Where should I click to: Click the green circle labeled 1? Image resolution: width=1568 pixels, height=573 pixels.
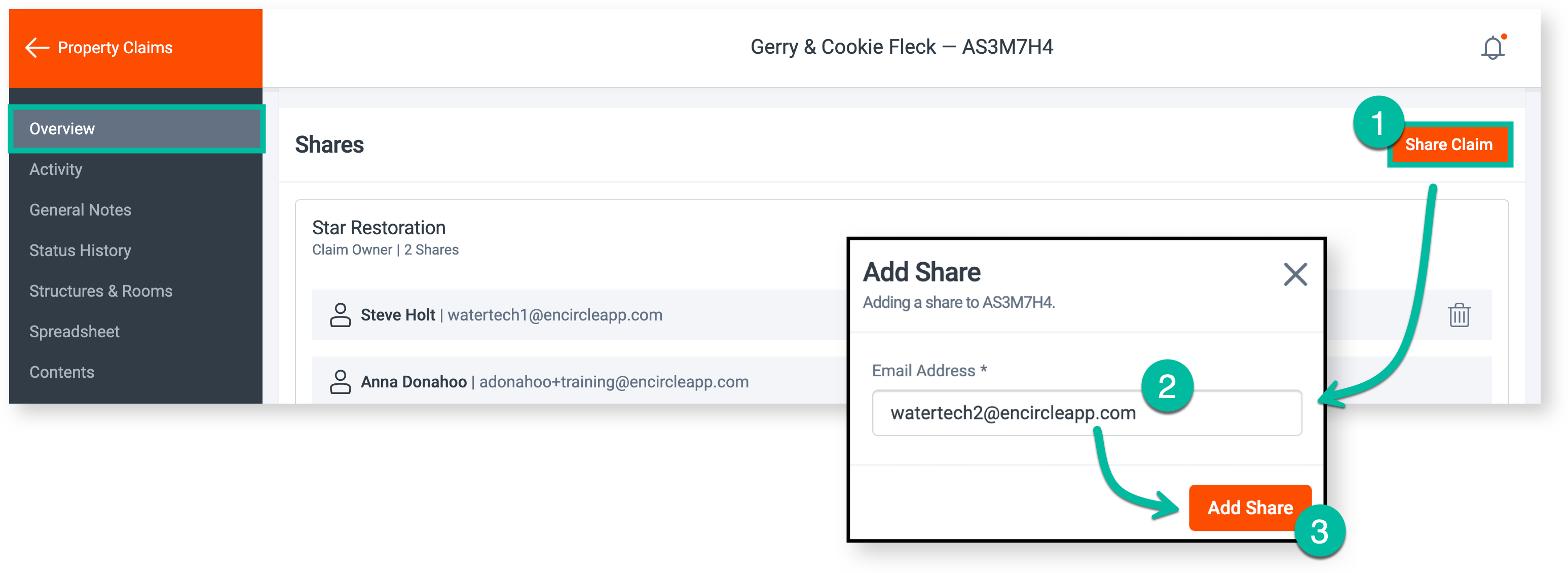[1379, 123]
